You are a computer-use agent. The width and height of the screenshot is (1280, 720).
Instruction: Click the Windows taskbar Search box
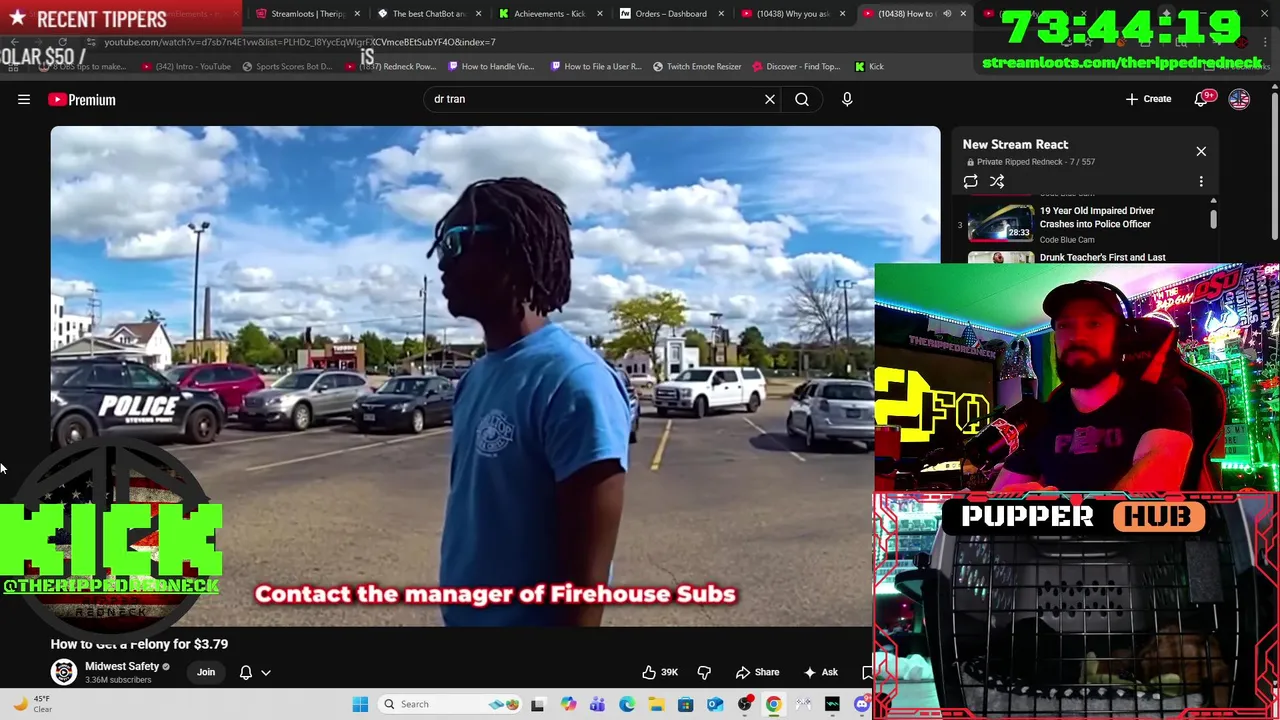tap(452, 704)
